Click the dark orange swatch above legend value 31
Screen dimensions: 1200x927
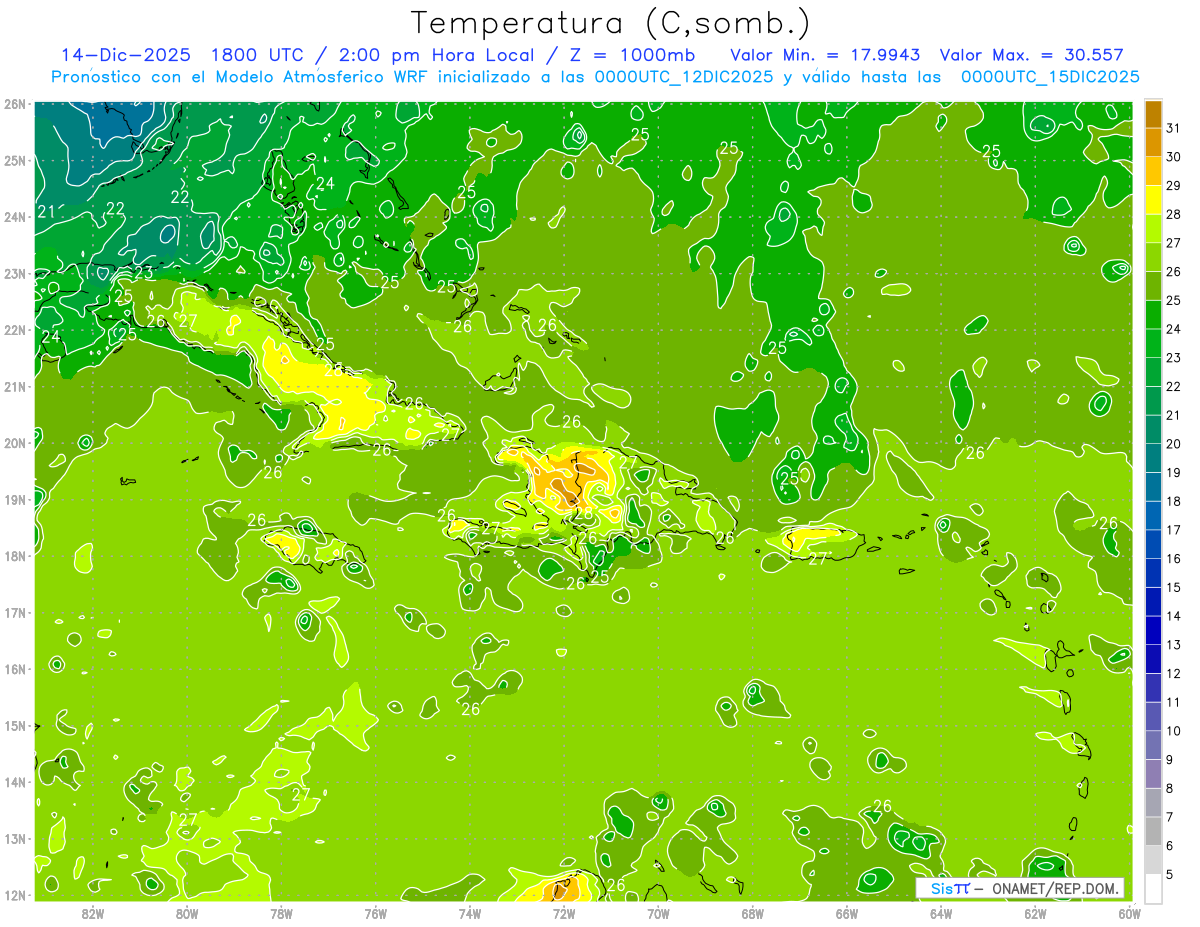pos(1153,114)
